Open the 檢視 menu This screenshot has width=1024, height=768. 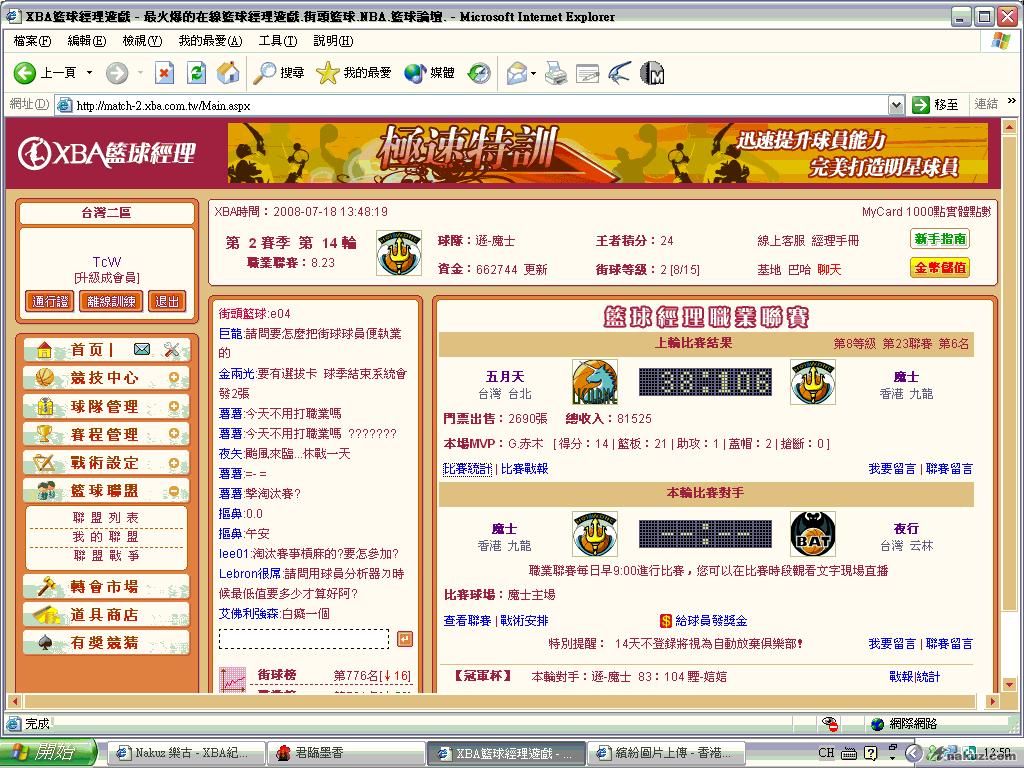pyautogui.click(x=142, y=41)
